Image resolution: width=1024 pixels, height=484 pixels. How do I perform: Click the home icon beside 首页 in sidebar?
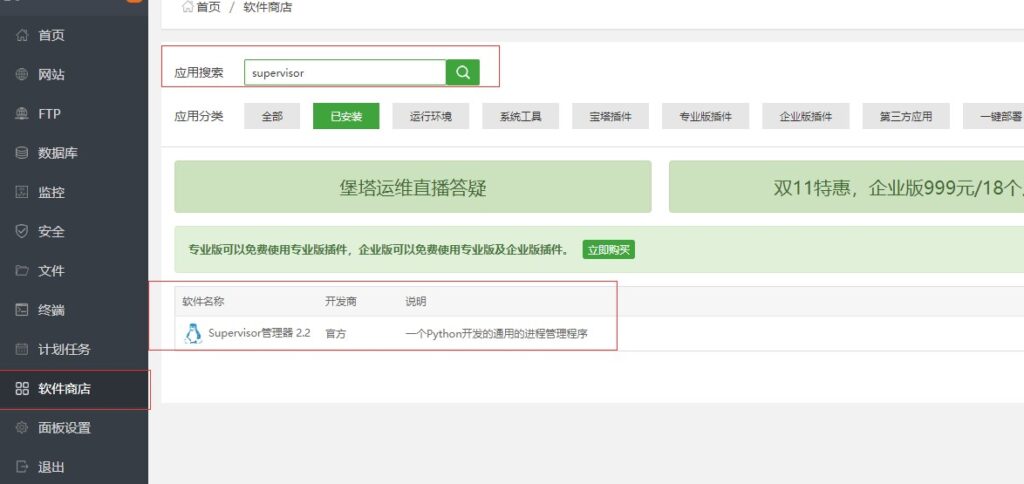[x=22, y=35]
